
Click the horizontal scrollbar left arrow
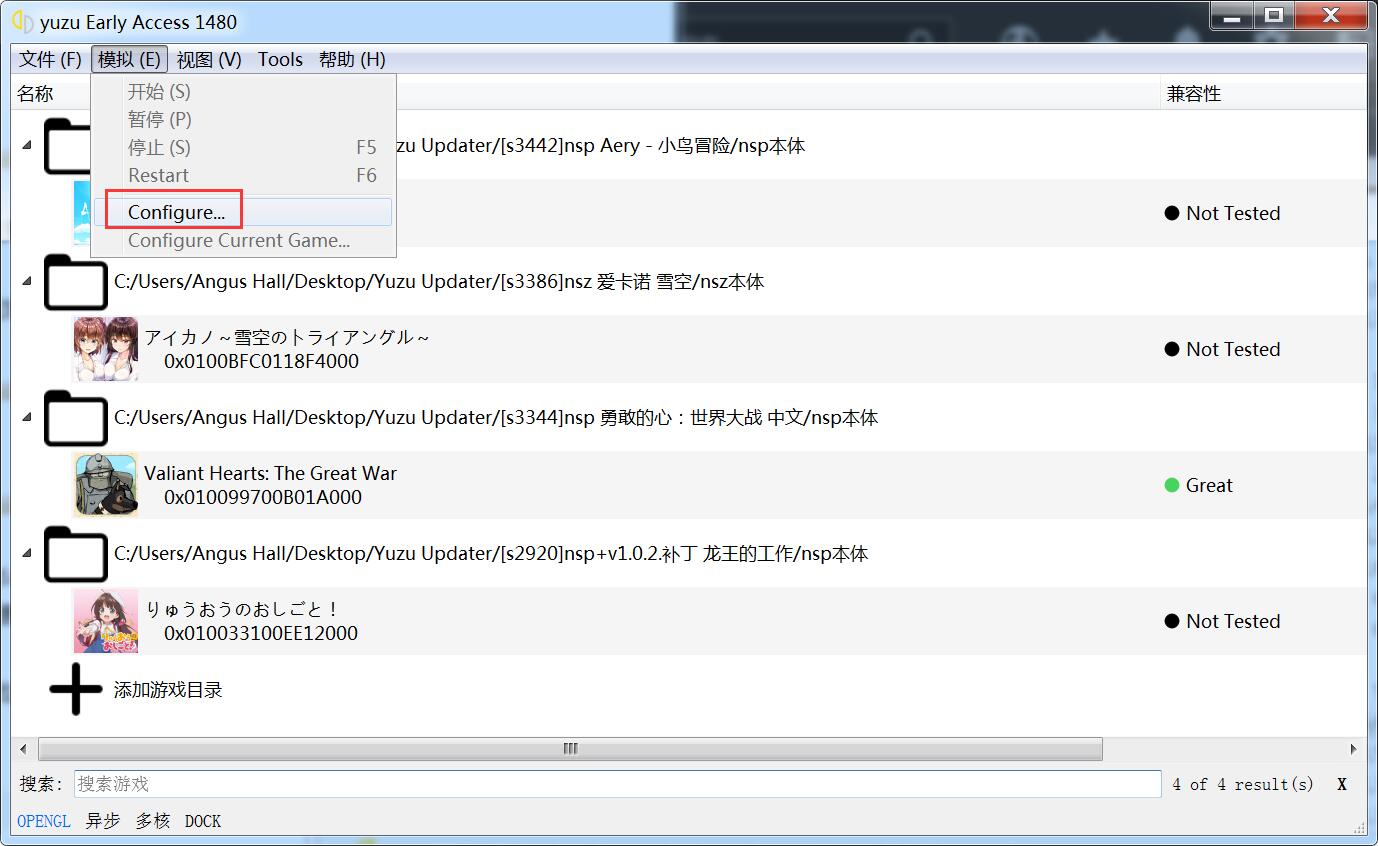pyautogui.click(x=25, y=748)
